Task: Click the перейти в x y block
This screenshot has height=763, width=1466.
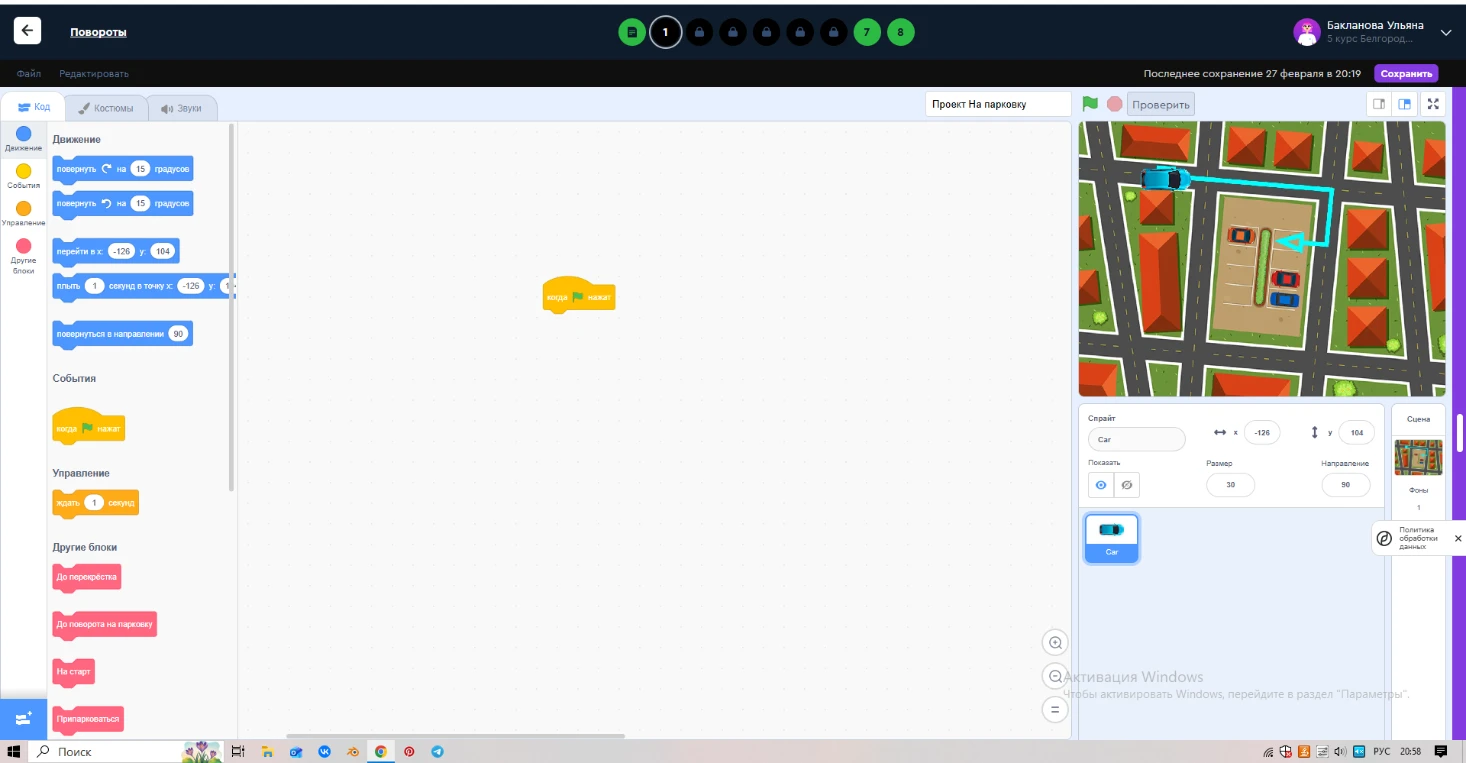Action: point(116,251)
